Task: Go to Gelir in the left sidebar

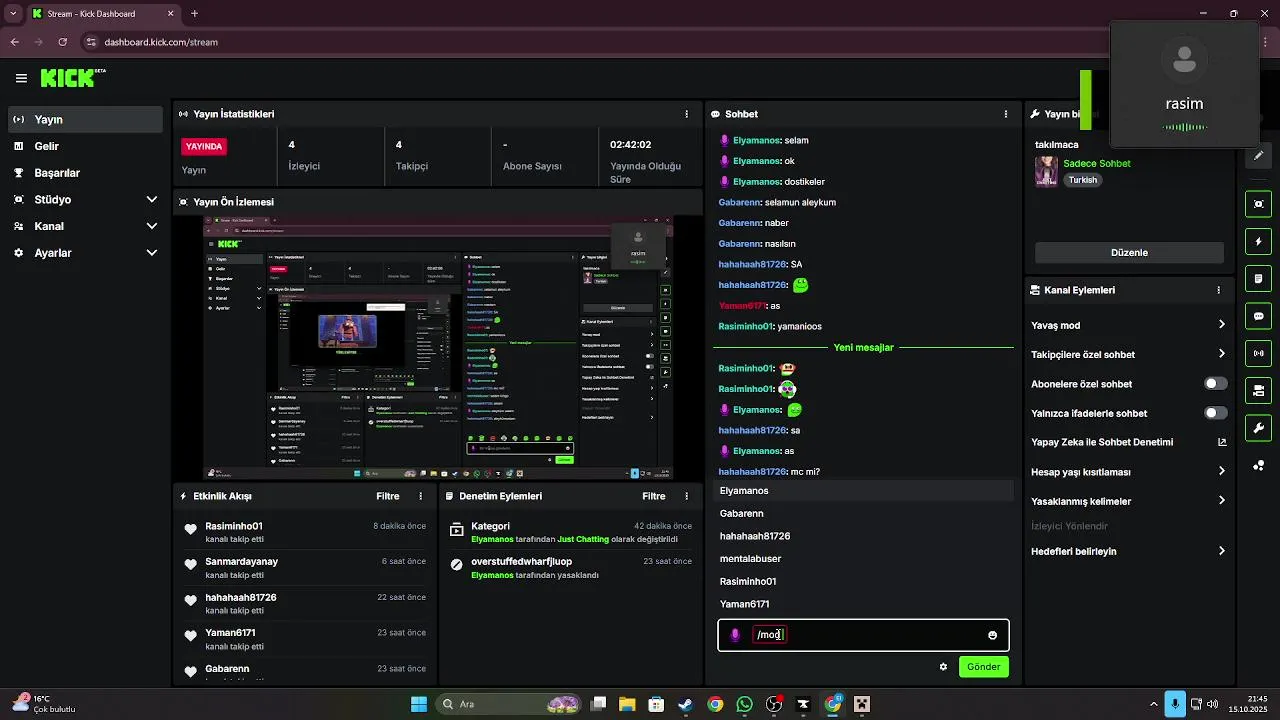Action: point(85,146)
